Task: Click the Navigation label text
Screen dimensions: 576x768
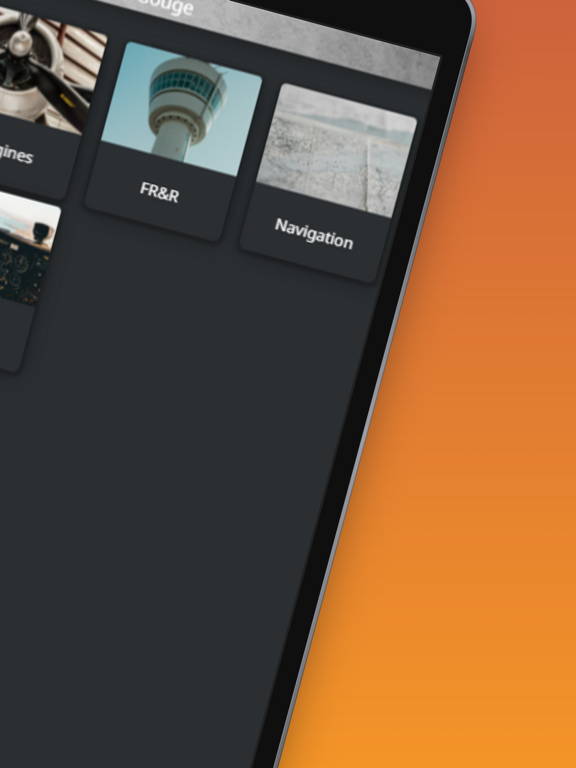Action: tap(314, 234)
